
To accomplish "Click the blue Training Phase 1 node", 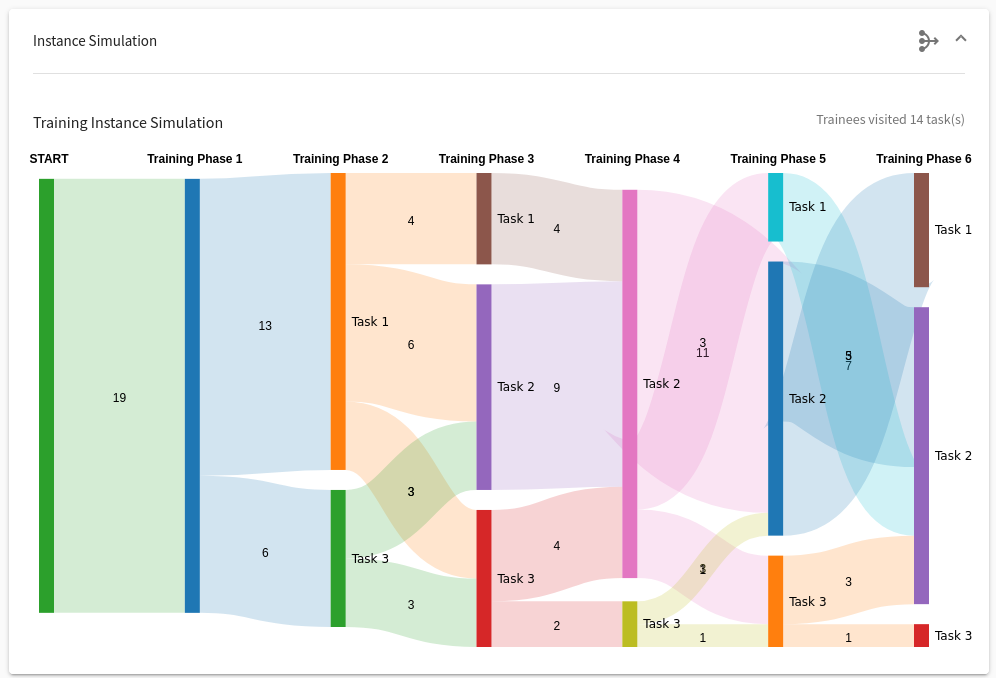I will [192, 396].
